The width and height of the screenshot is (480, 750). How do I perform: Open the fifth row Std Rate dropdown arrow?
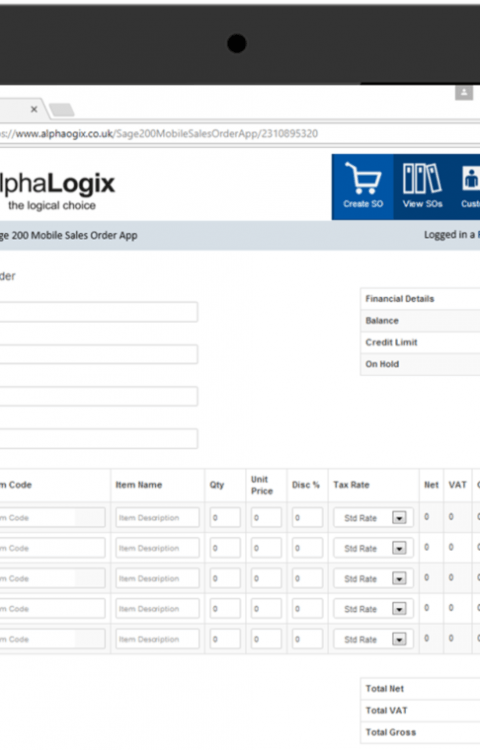[399, 639]
